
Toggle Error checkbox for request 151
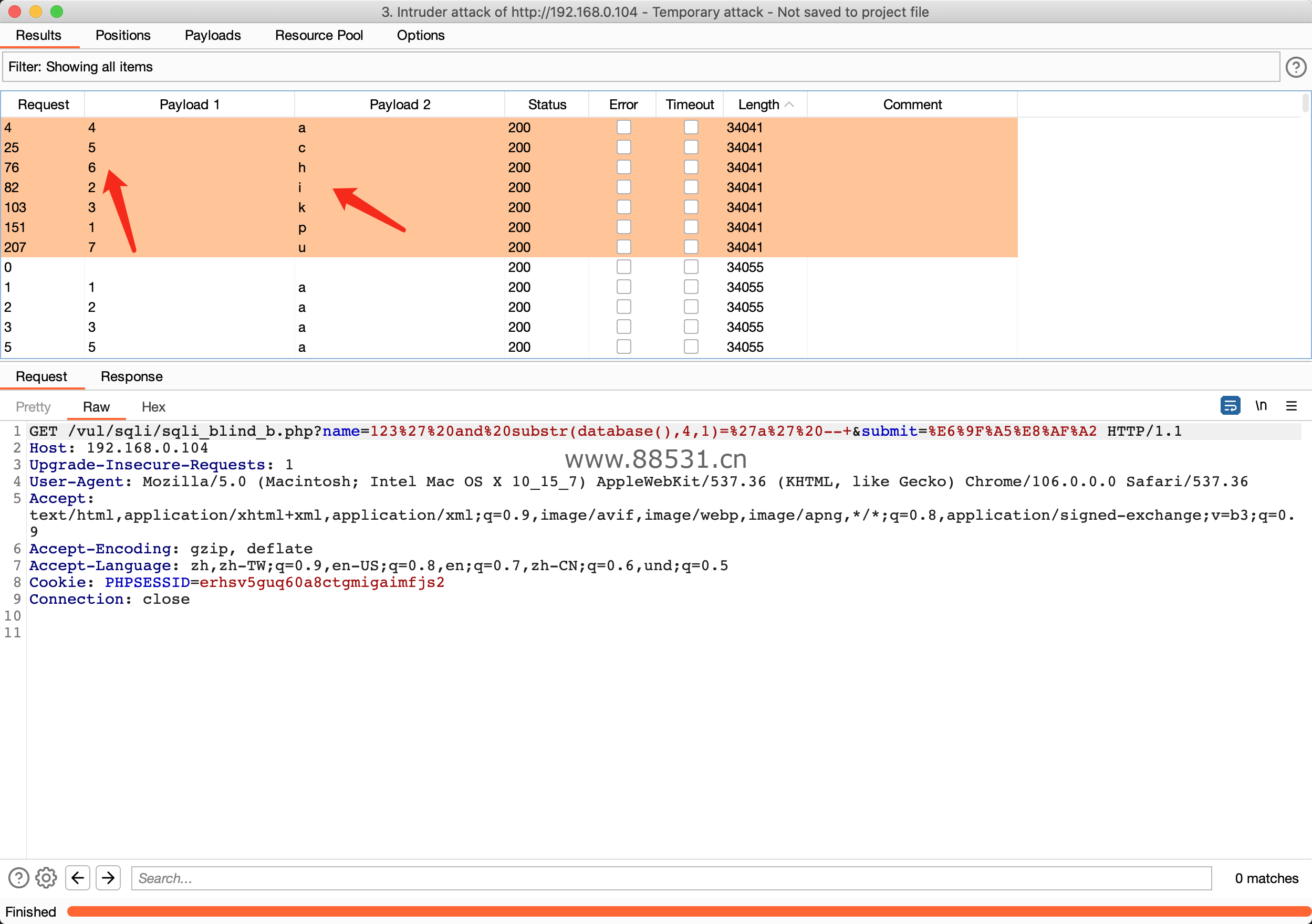tap(623, 227)
